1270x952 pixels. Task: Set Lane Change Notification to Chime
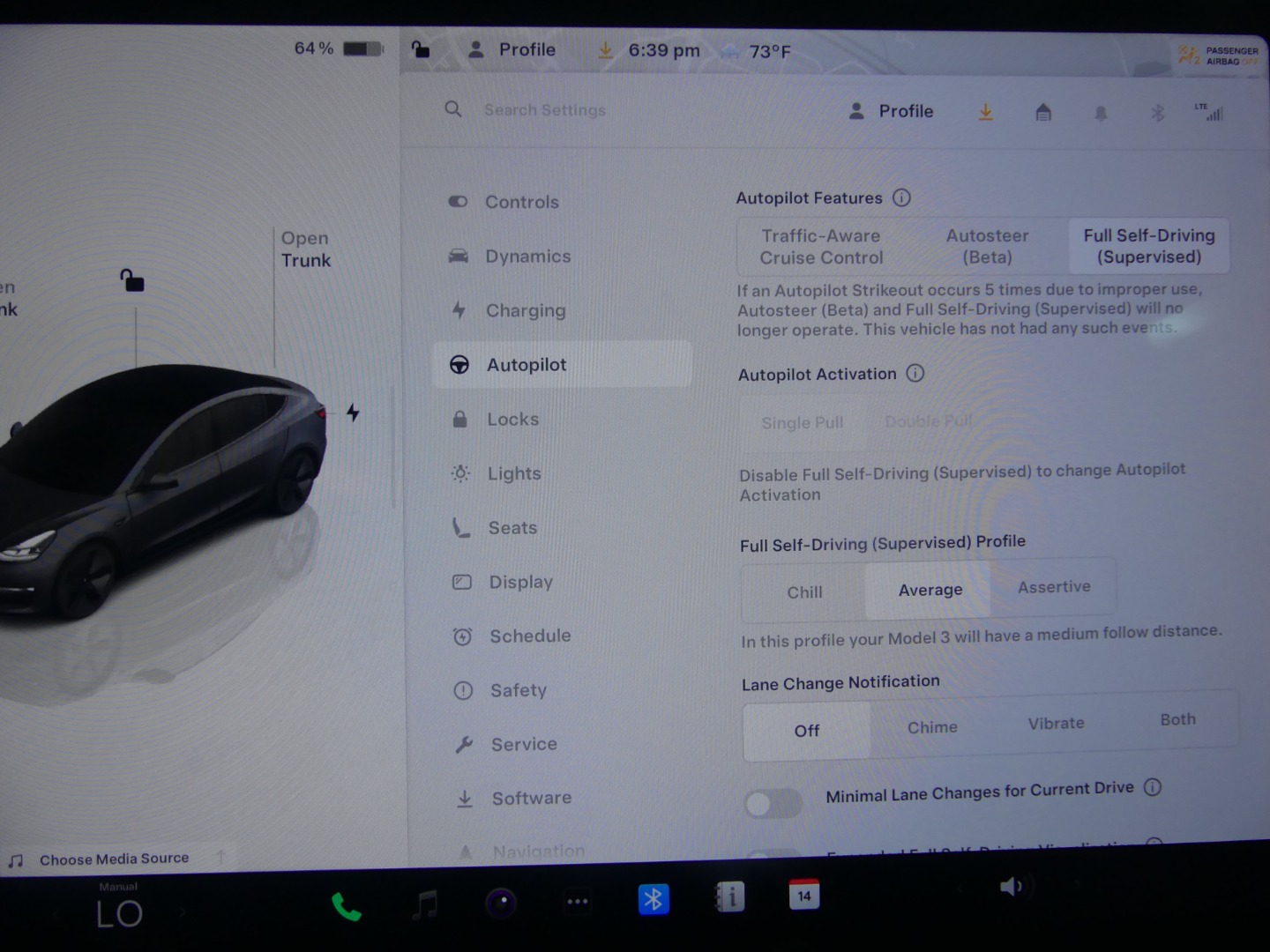coord(932,727)
